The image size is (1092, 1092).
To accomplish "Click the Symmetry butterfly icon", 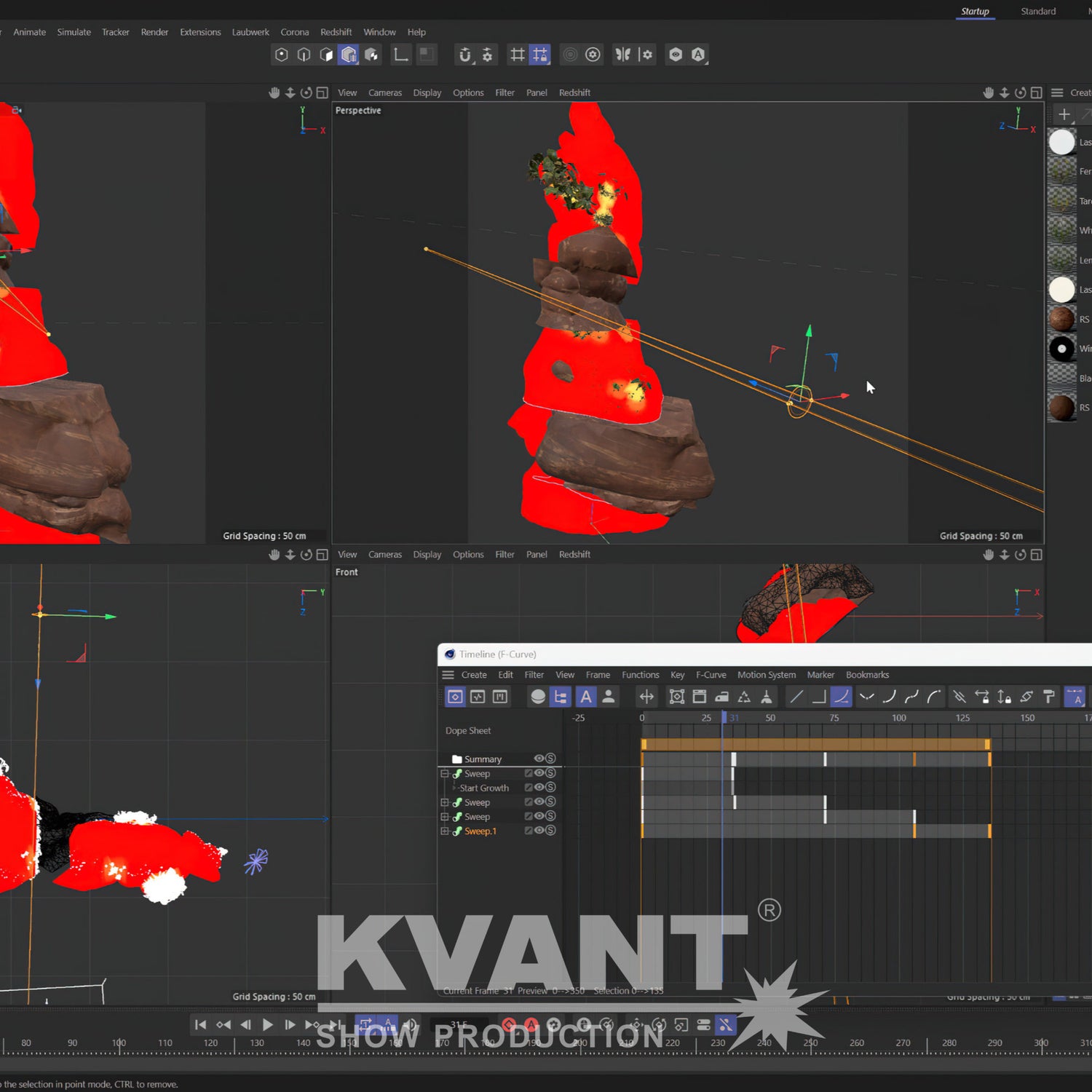I will (623, 55).
